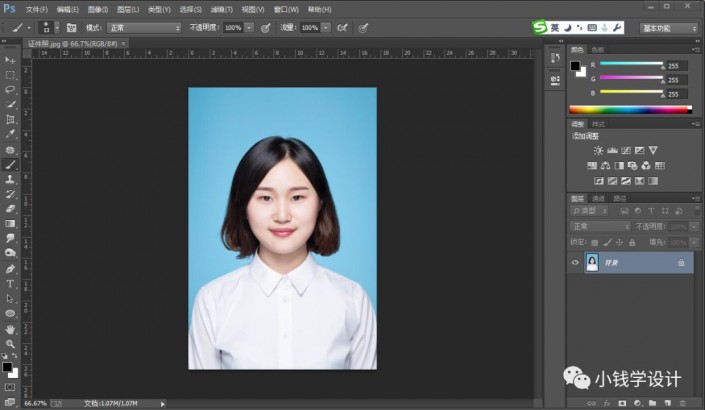The height and width of the screenshot is (410, 705).
Task: Add a Brightness/Contrast adjustment
Action: point(598,150)
